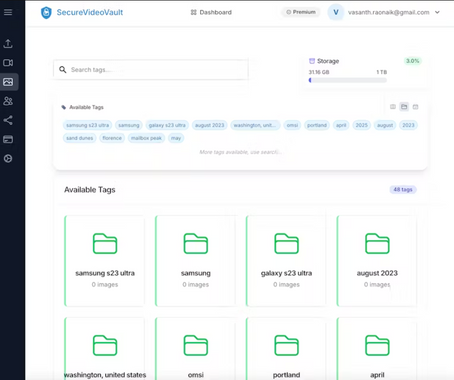454x380 pixels.
Task: Open the upload icon in sidebar
Action: (8, 44)
